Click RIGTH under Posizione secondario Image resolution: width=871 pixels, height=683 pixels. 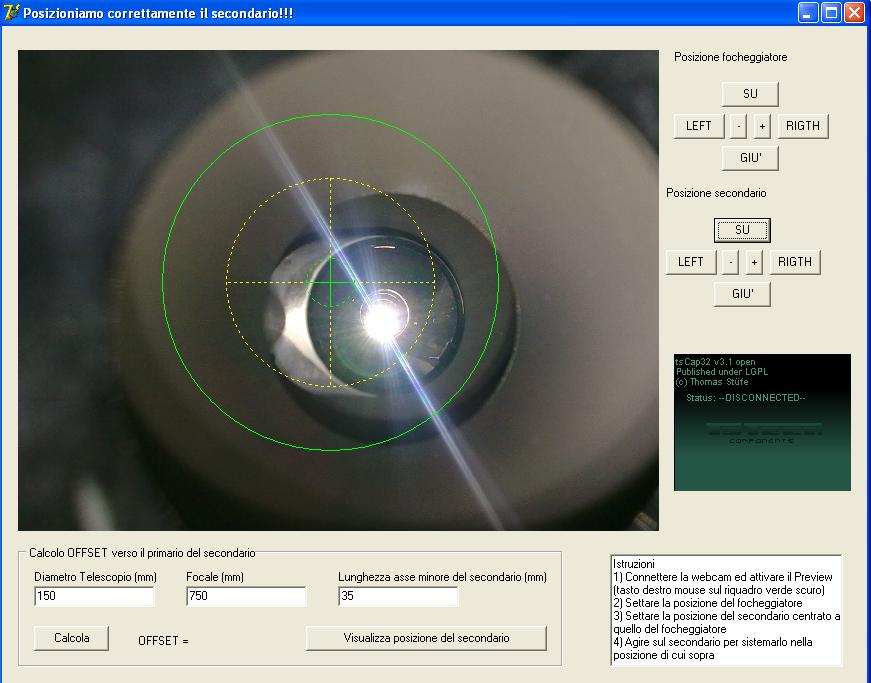coord(795,262)
